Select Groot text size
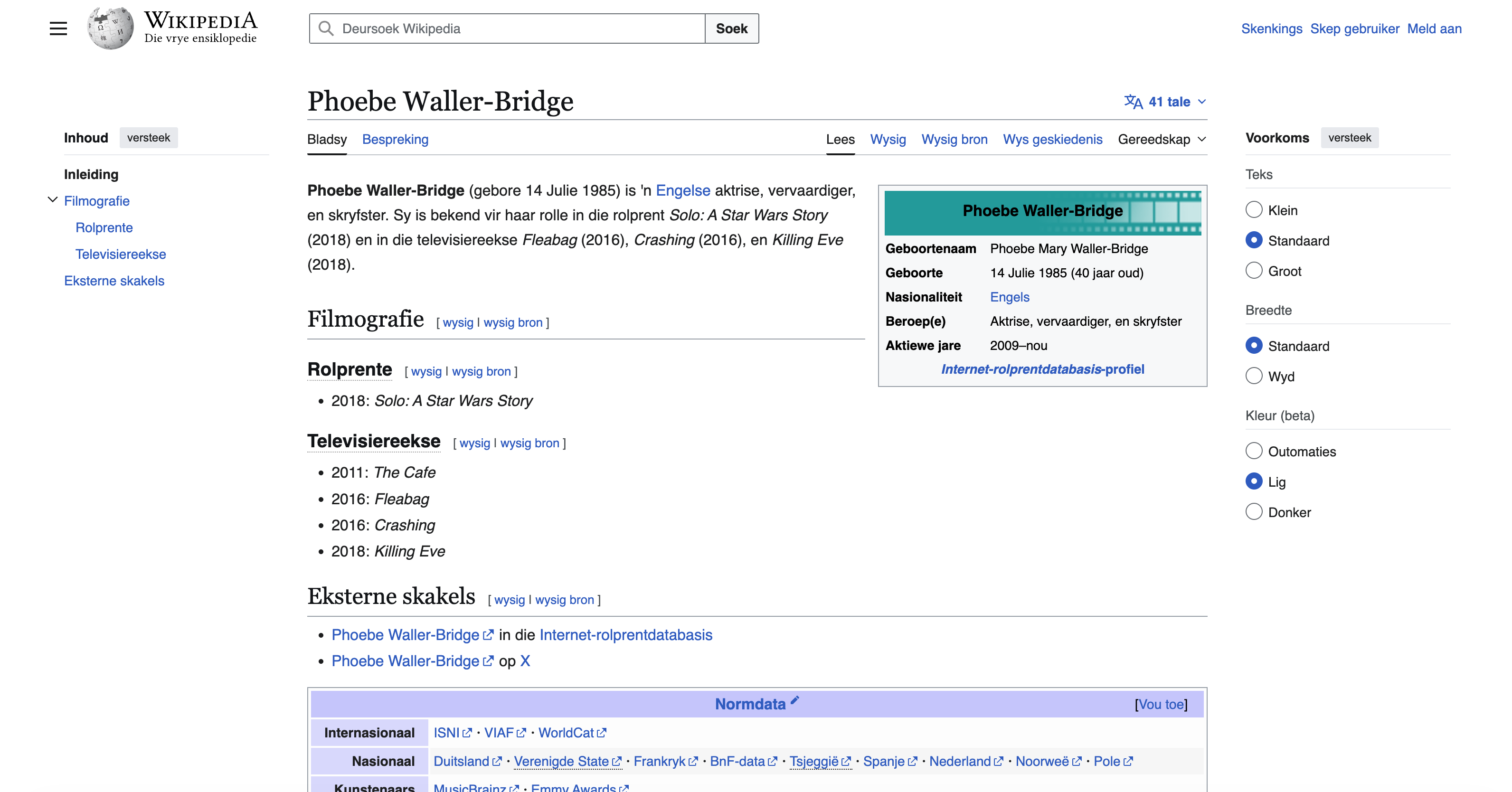1512x792 pixels. point(1254,271)
